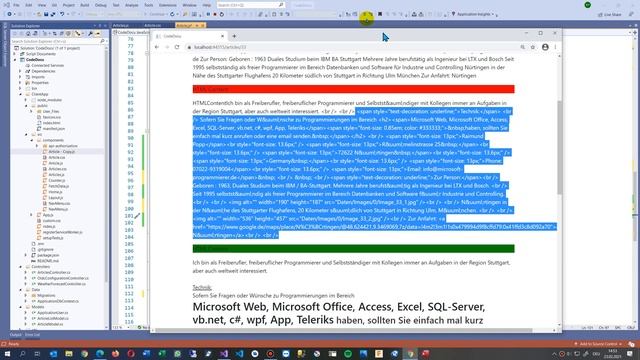640x360 pixels.
Task: Open the Tools menu
Action: click(149, 5)
